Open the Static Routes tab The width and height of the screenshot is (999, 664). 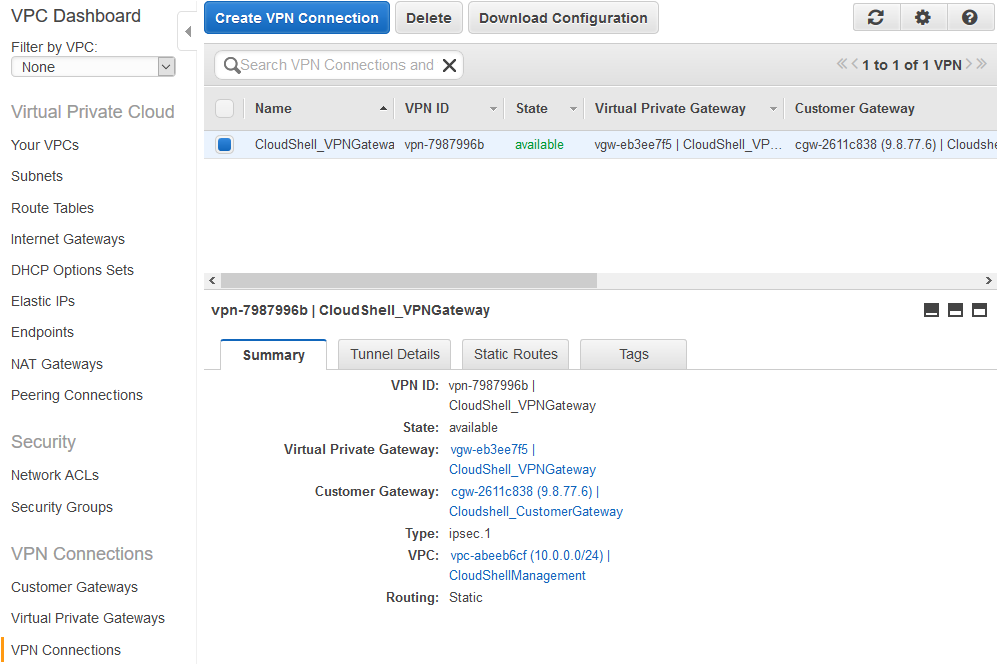coord(515,354)
